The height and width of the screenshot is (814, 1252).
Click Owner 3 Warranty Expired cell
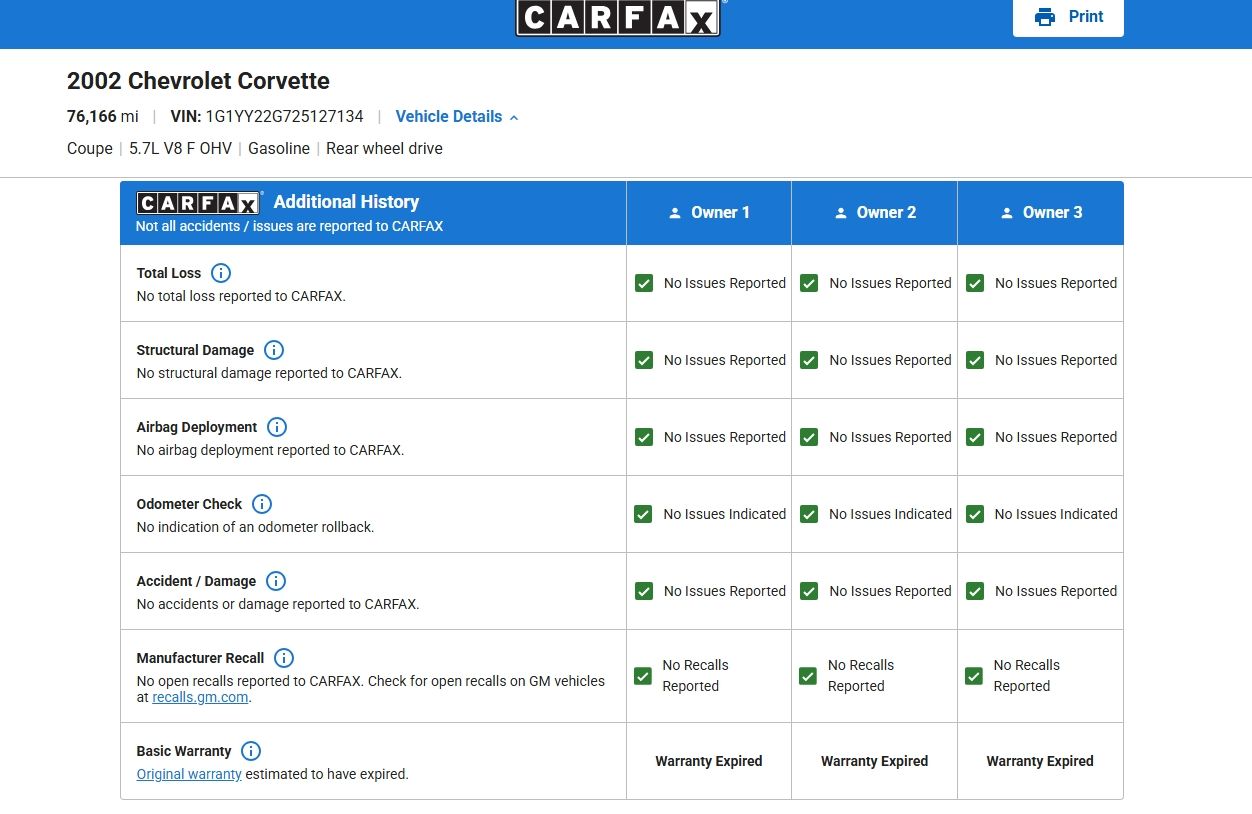[1041, 761]
